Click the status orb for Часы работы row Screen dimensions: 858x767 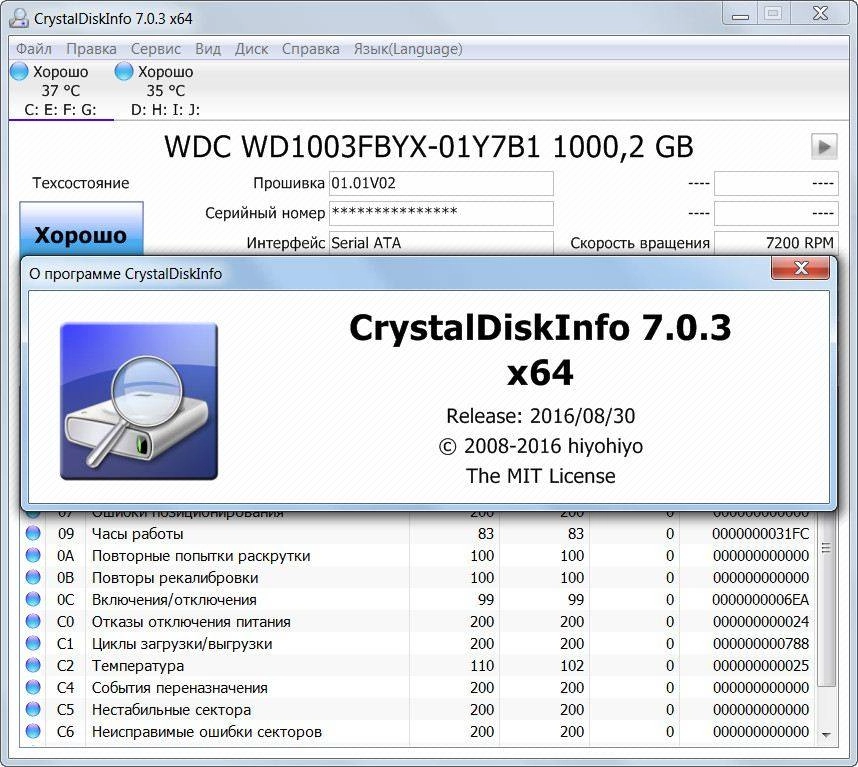coord(33,533)
